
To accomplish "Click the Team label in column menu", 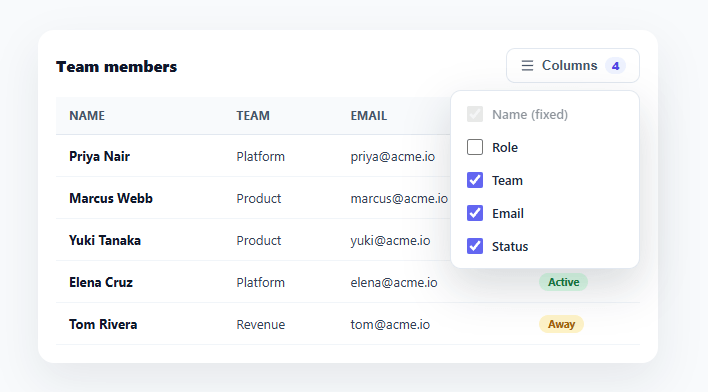I will click(x=507, y=181).
